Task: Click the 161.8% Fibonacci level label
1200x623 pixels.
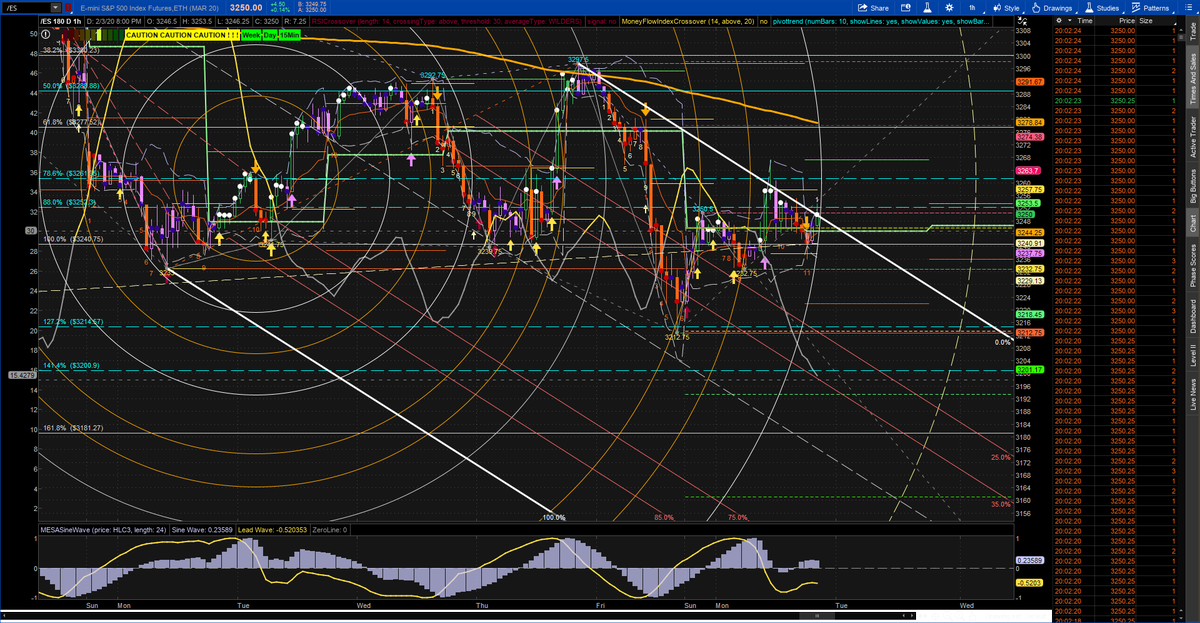Action: 73,428
